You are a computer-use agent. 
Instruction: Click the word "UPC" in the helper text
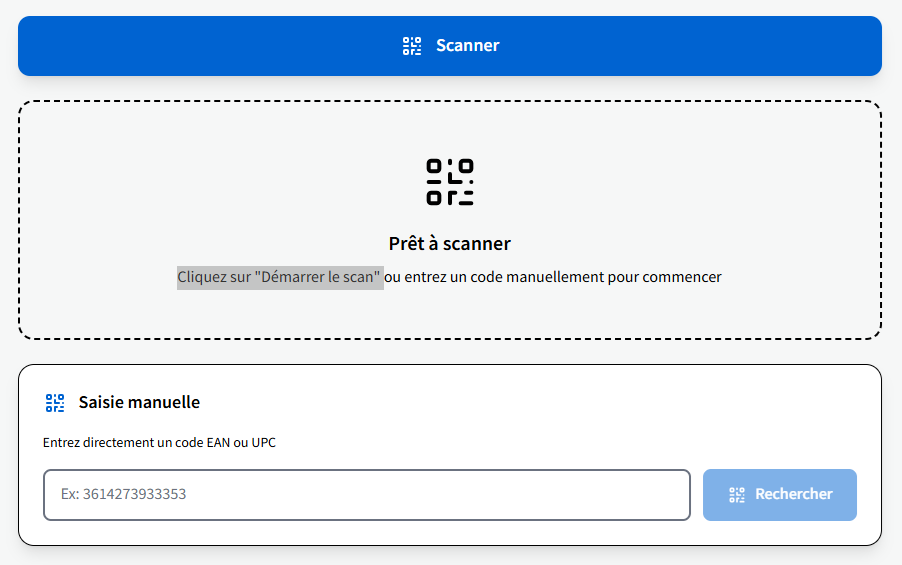pyautogui.click(x=263, y=442)
